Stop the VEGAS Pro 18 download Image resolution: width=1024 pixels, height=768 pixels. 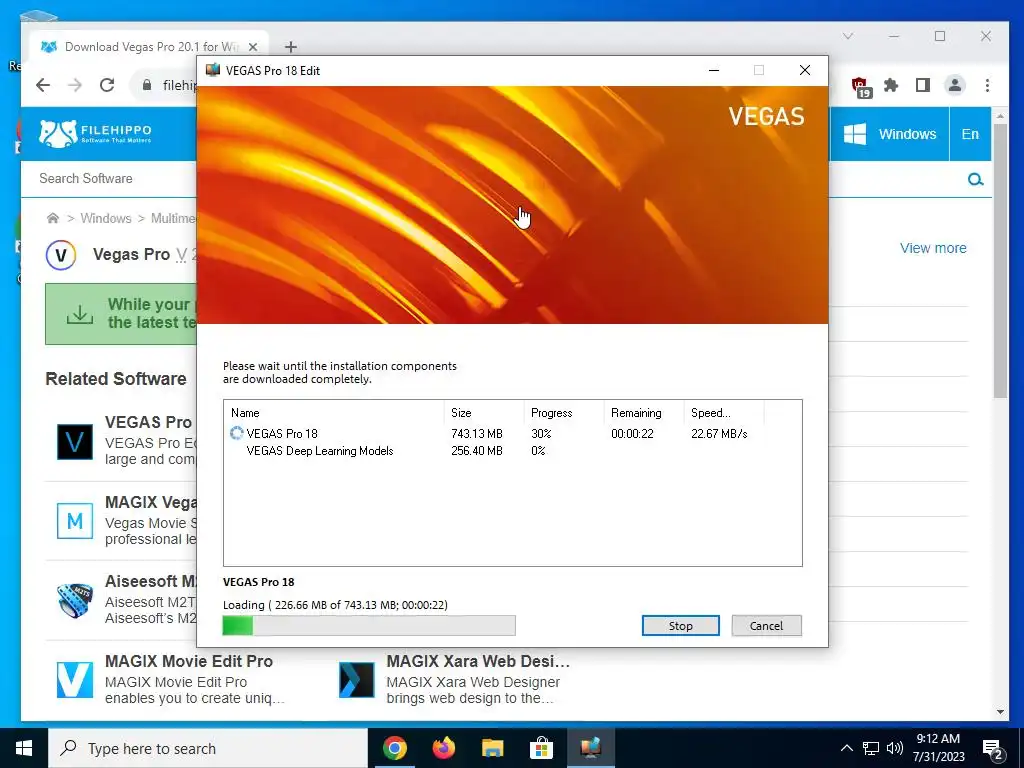pyautogui.click(x=680, y=626)
